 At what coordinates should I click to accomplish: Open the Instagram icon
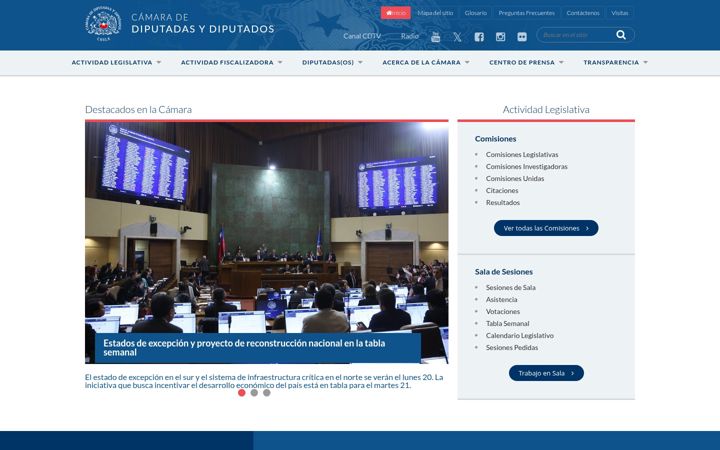tap(501, 37)
